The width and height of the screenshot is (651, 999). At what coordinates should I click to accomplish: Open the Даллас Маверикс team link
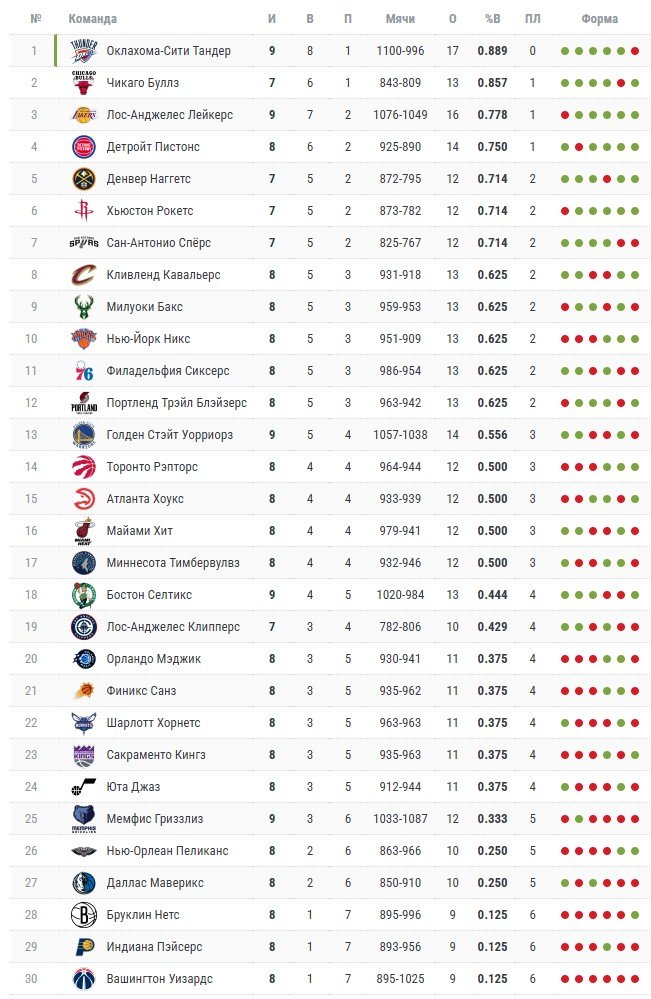[x=154, y=883]
